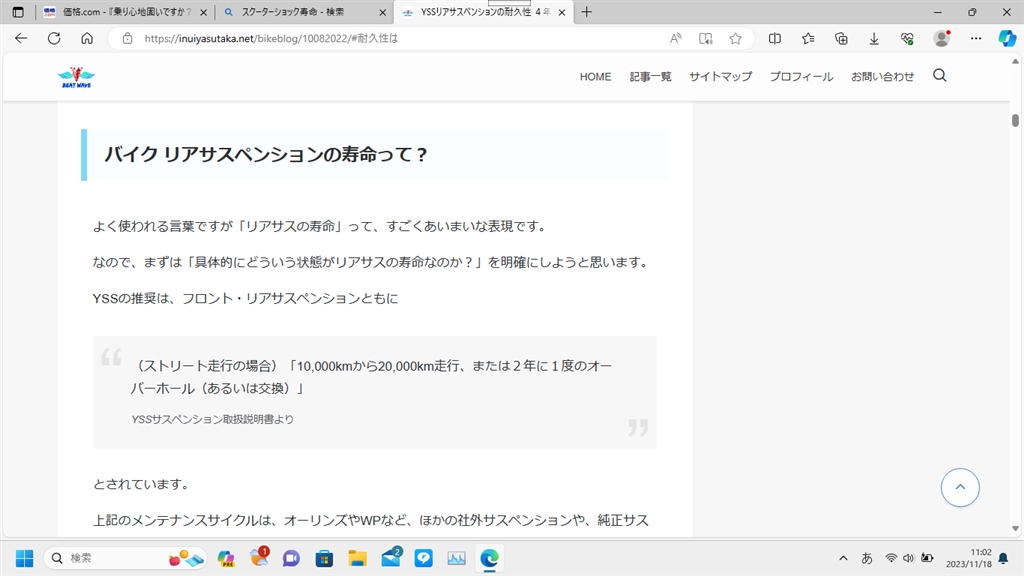Open the browser home page

87,39
